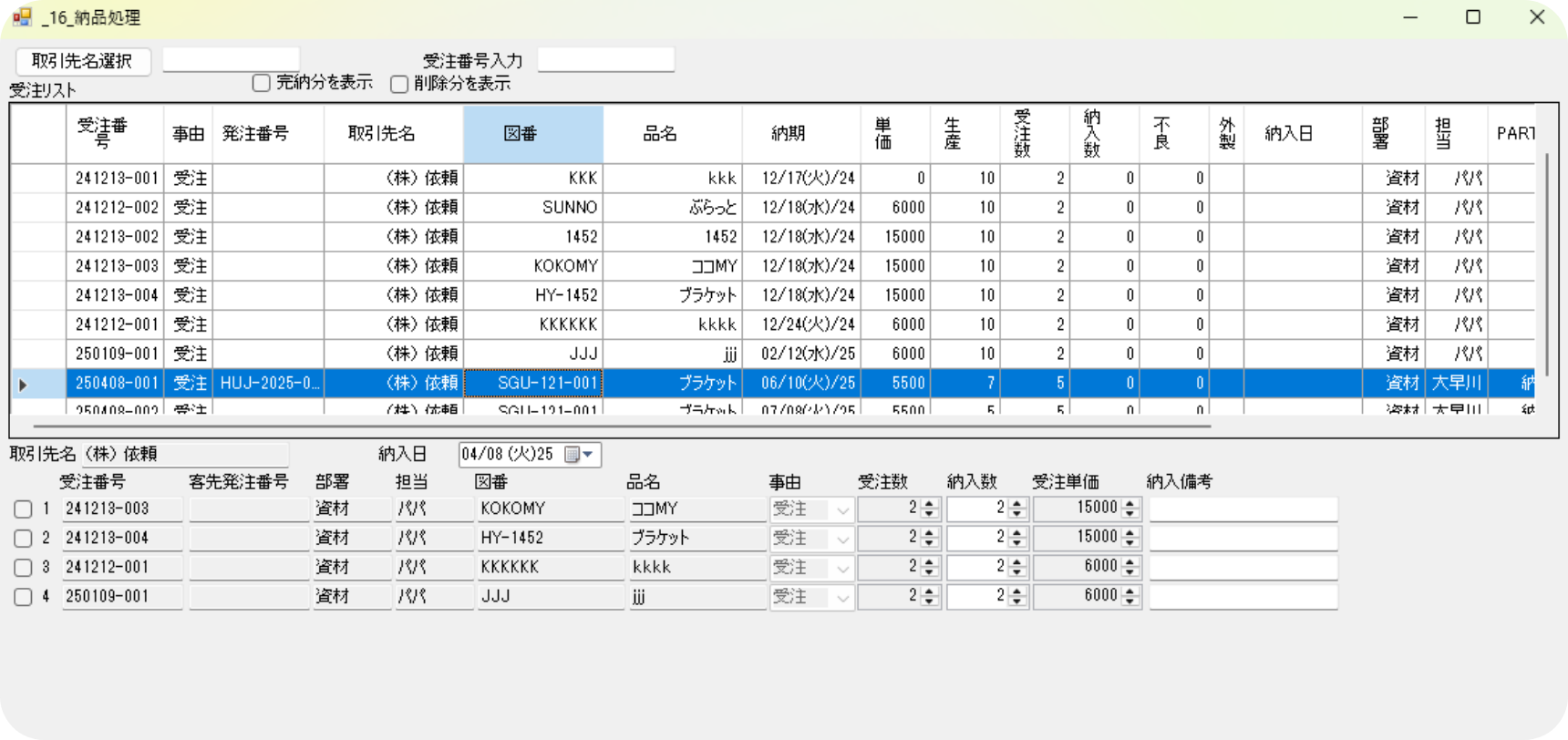This screenshot has width=1568, height=740.
Task: Adjust 受注数 spinner for row 250109-001
Action: [x=929, y=597]
